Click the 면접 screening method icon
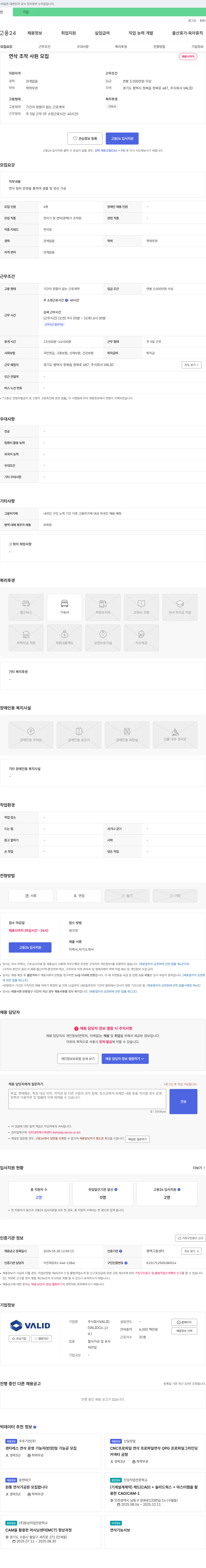 pos(79,895)
